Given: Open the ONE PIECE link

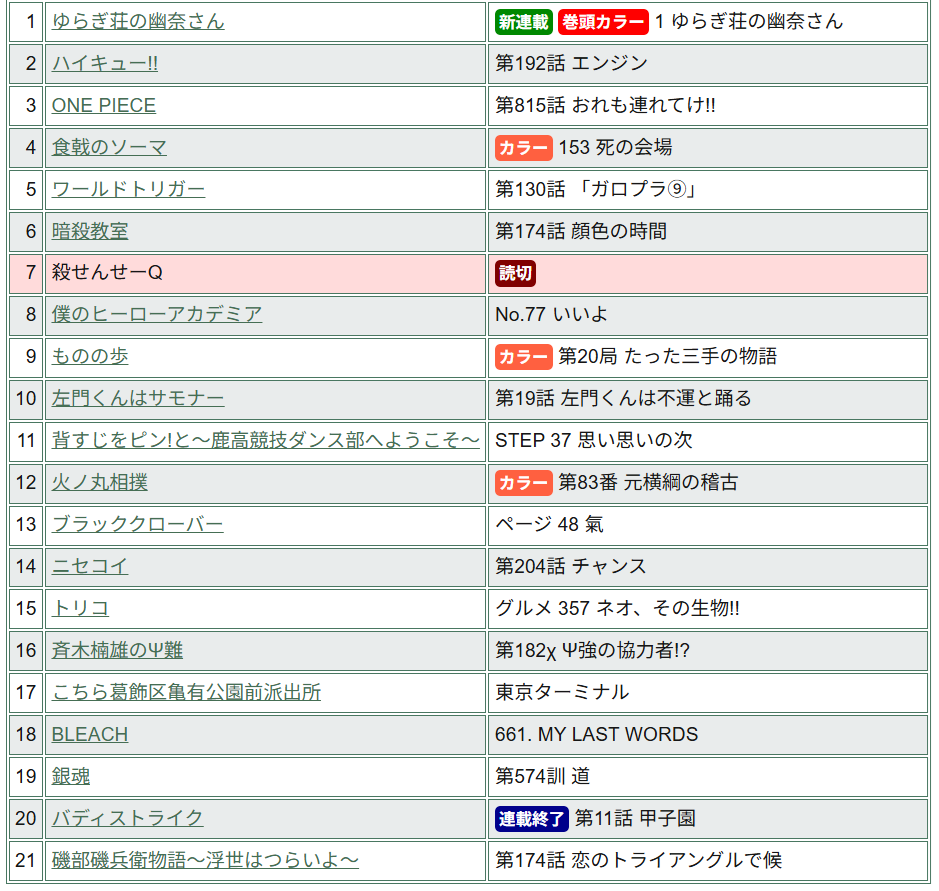Looking at the screenshot, I should click(x=103, y=105).
